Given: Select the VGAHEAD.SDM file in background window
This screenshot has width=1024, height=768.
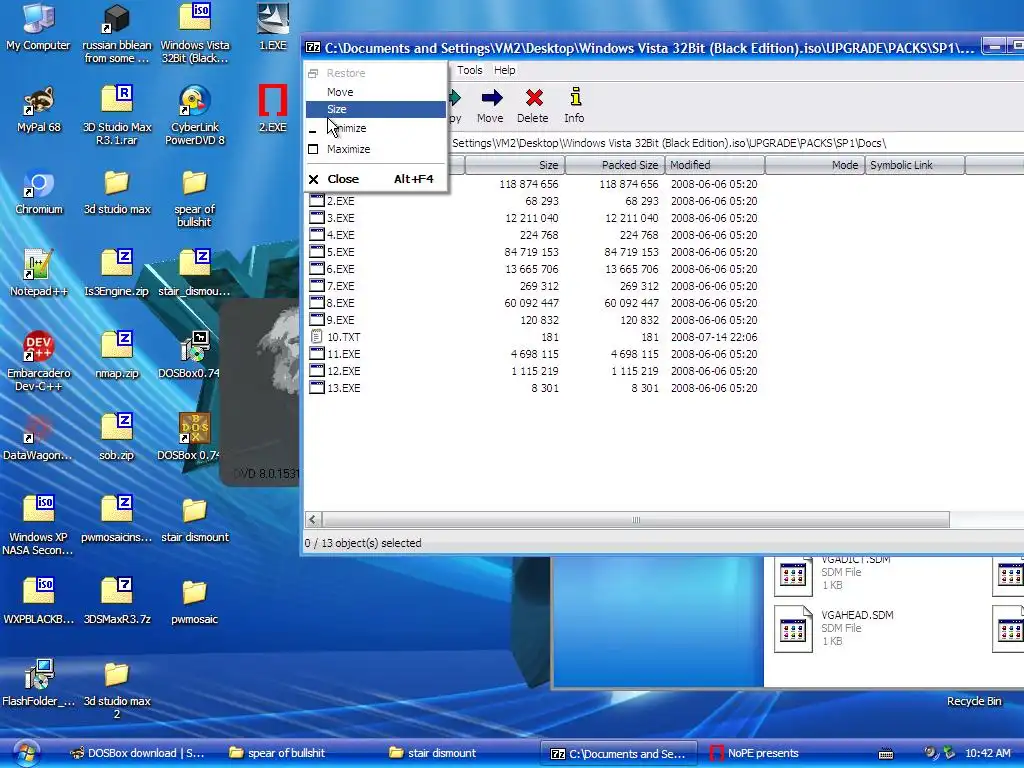Looking at the screenshot, I should [793, 628].
